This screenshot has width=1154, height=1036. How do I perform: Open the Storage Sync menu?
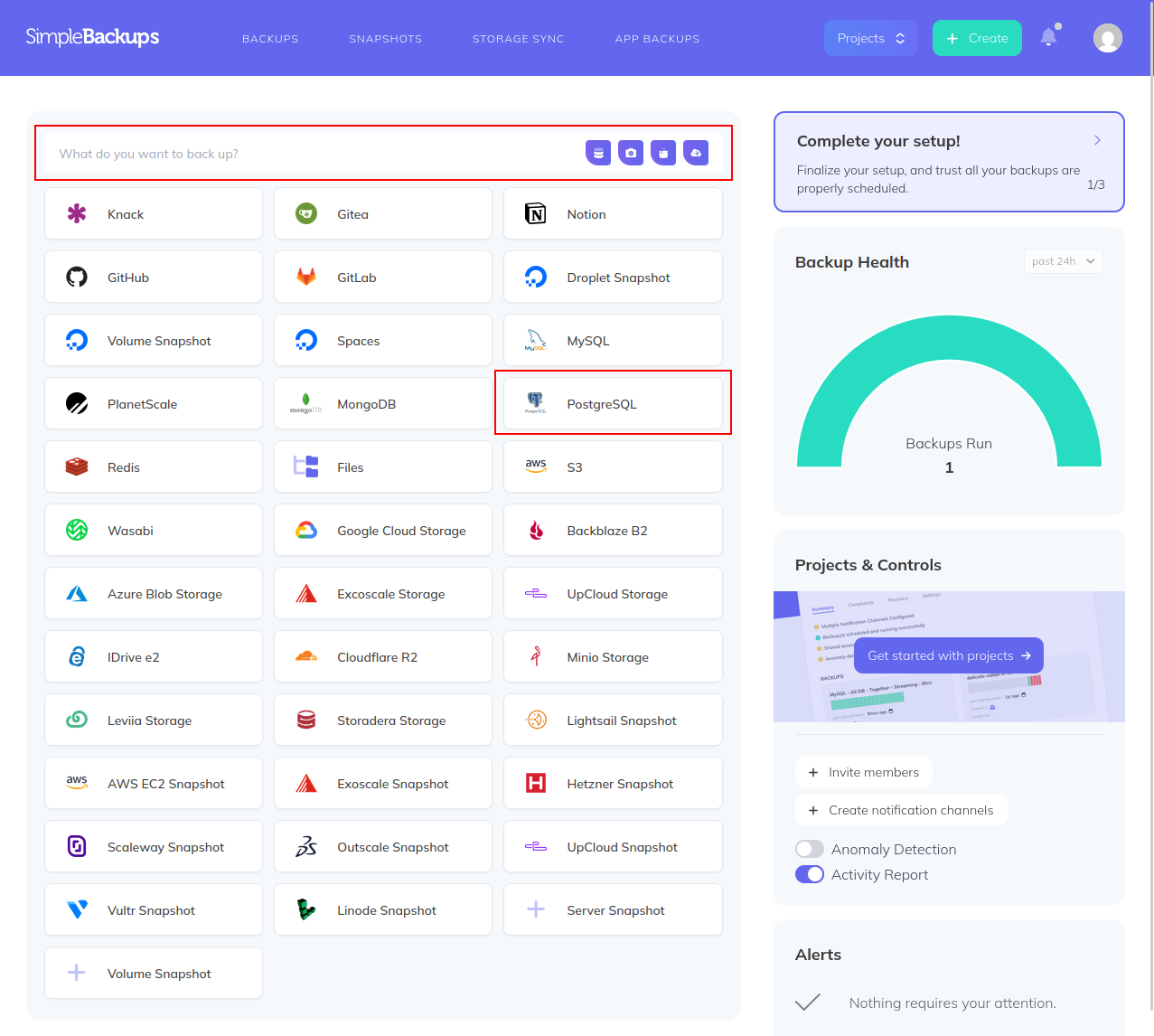[x=518, y=39]
